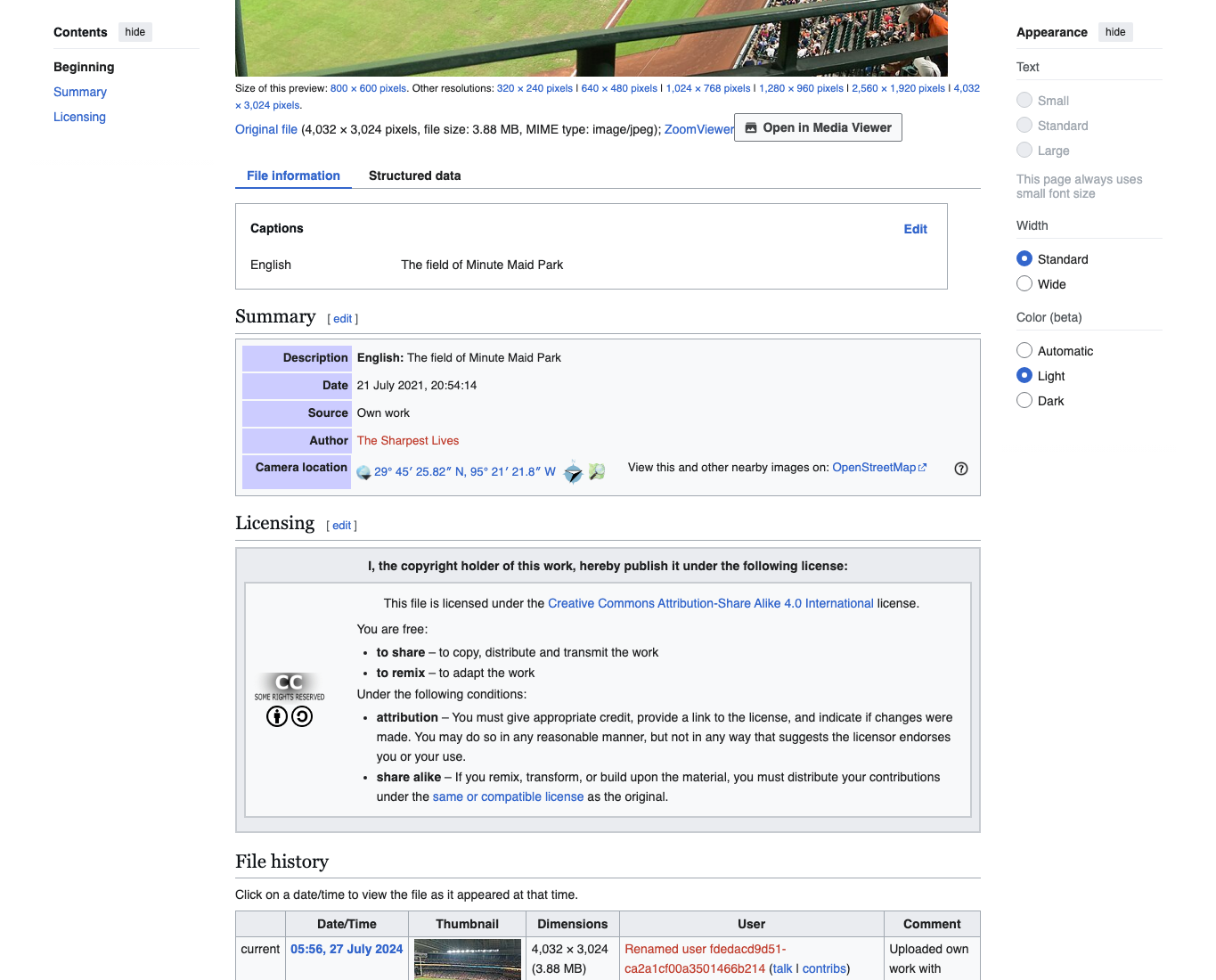Open the OpenStreetMap external link
Image resolution: width=1216 pixels, height=980 pixels.
(x=879, y=467)
